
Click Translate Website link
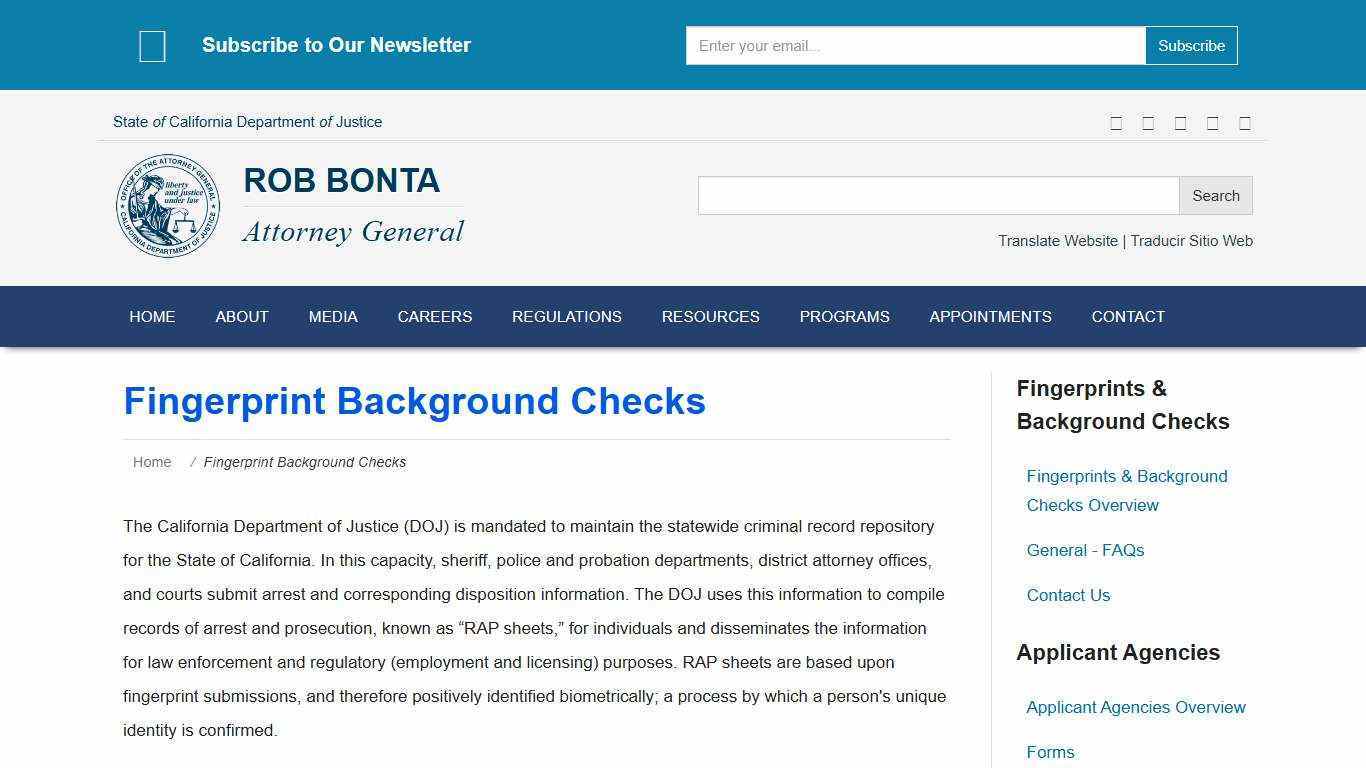coord(1057,241)
